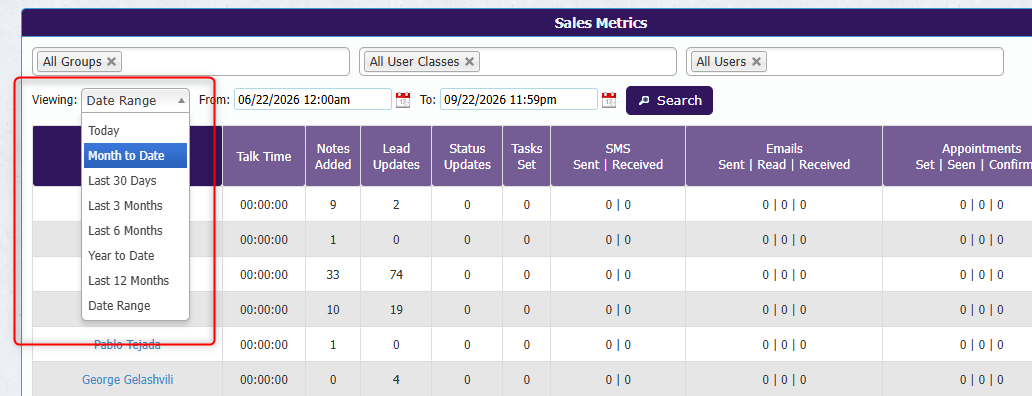Pick Last 30 Days option
Screen dimensions: 1032x396
point(136,181)
